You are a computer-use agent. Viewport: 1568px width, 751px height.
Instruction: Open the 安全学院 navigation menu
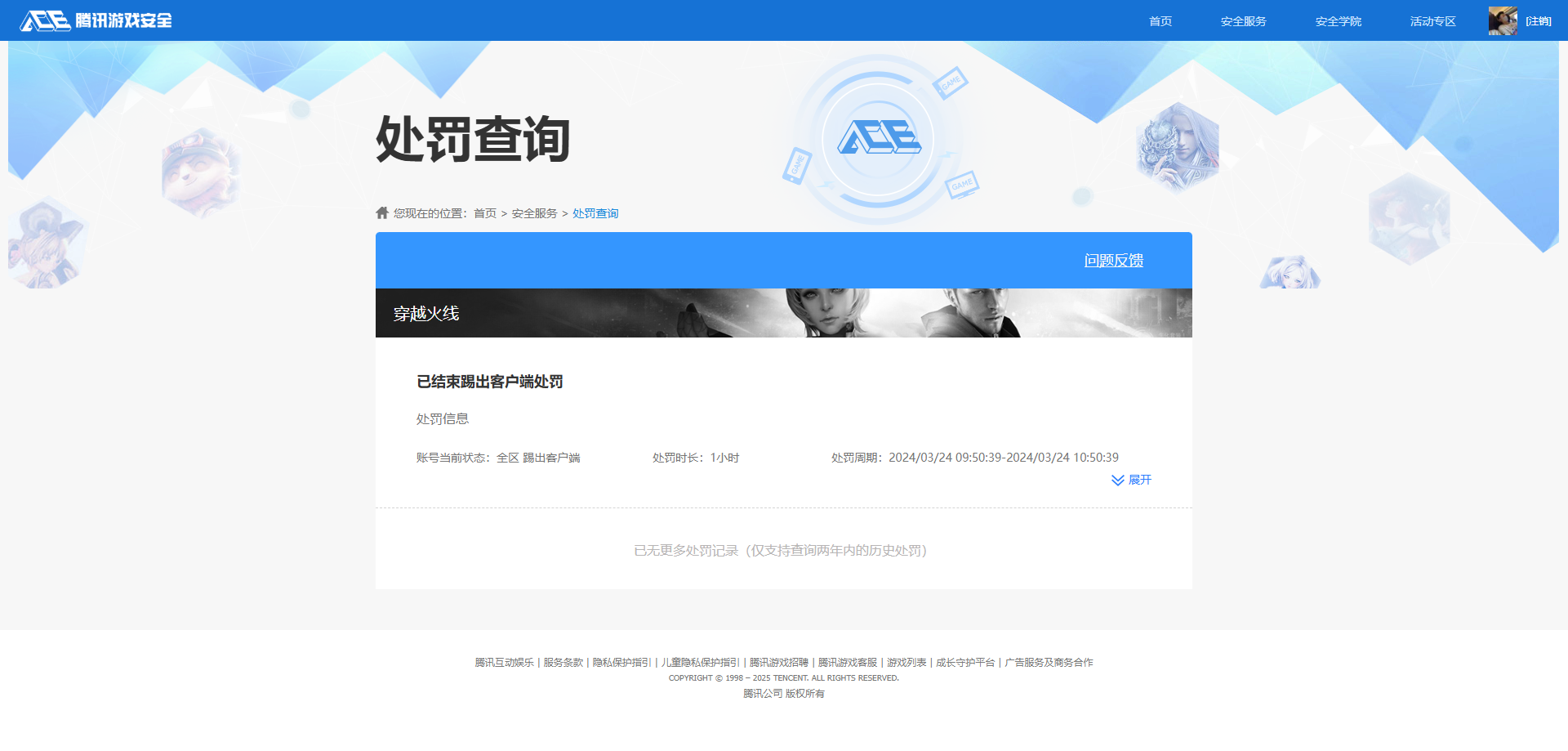pos(1338,21)
